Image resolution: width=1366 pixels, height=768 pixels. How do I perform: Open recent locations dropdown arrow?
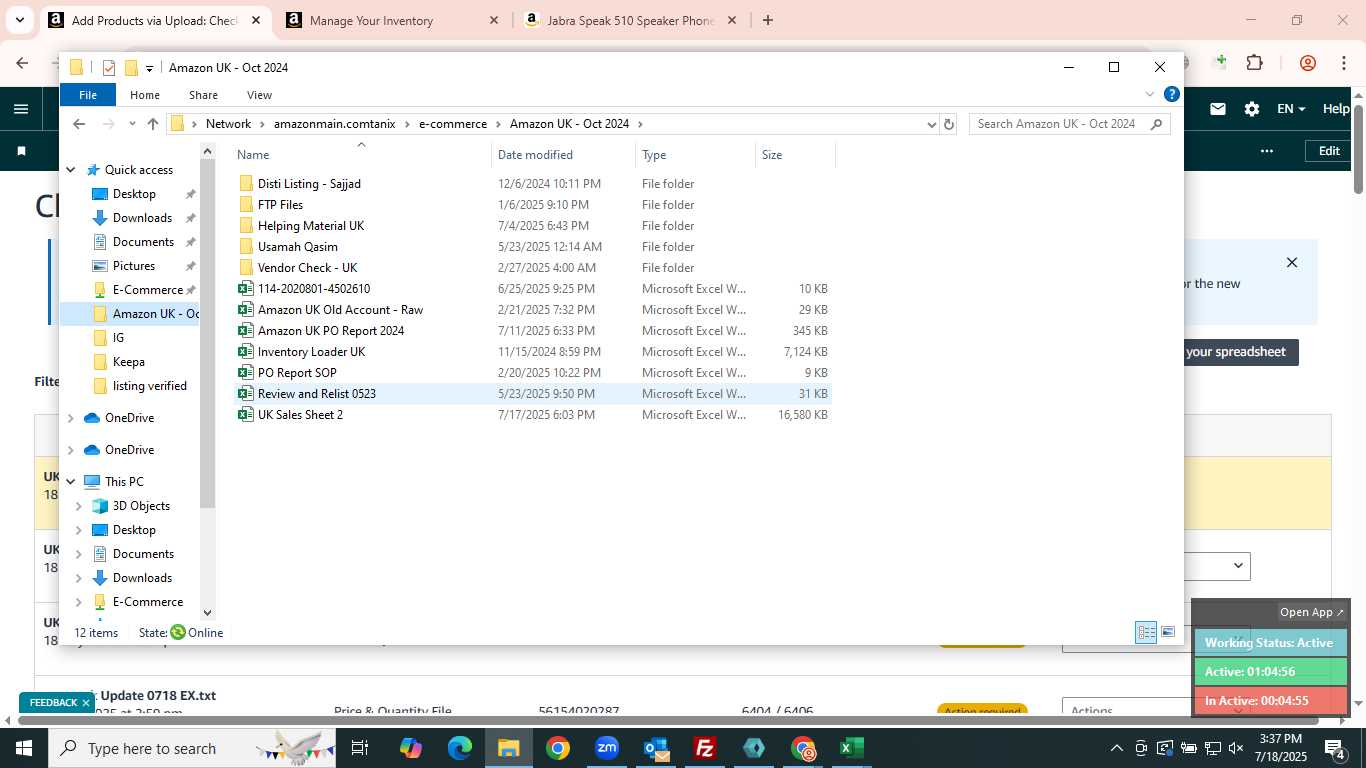[x=132, y=124]
